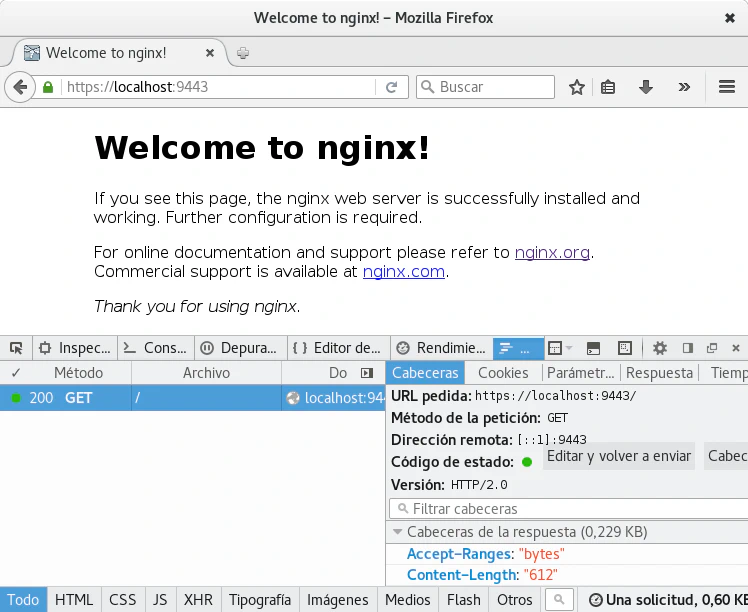
Task: Switch to the Cookies tab
Action: click(x=503, y=373)
